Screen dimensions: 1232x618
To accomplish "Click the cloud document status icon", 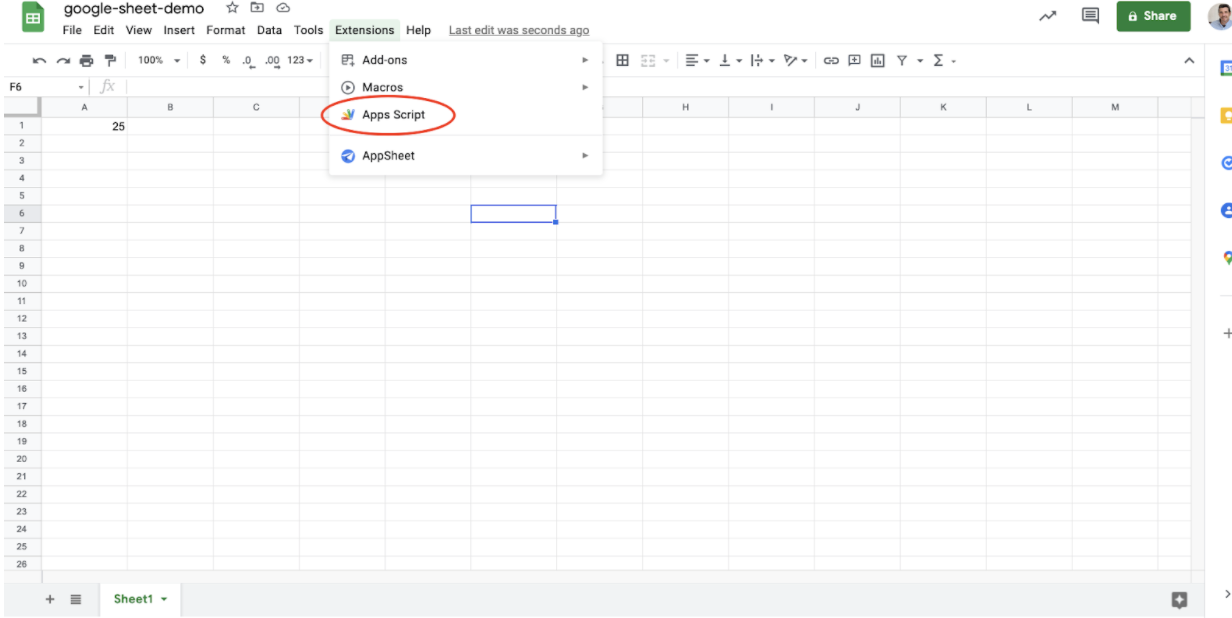I will 283,8.
